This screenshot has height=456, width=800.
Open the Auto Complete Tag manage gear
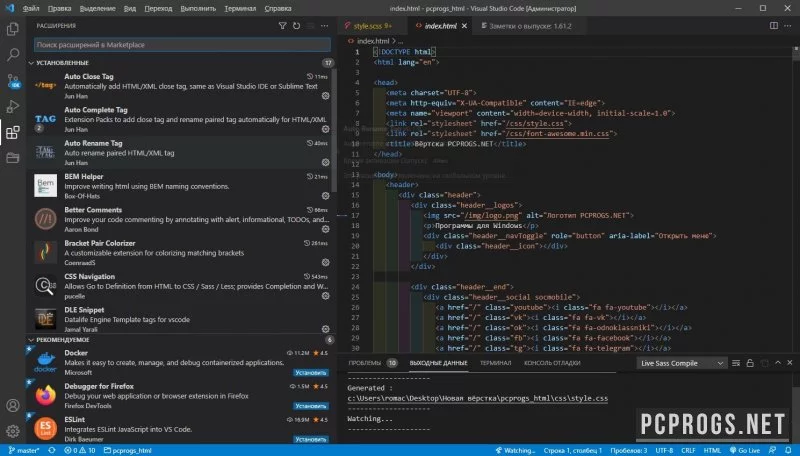click(x=326, y=129)
